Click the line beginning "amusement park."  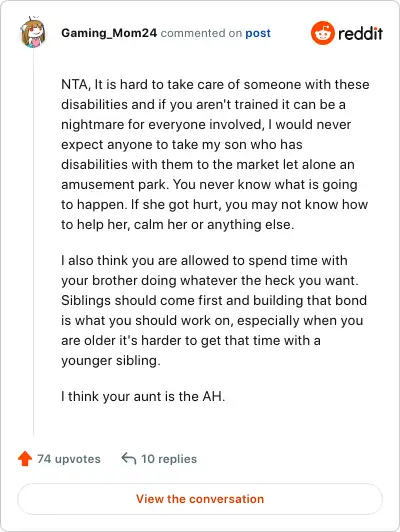coord(209,185)
